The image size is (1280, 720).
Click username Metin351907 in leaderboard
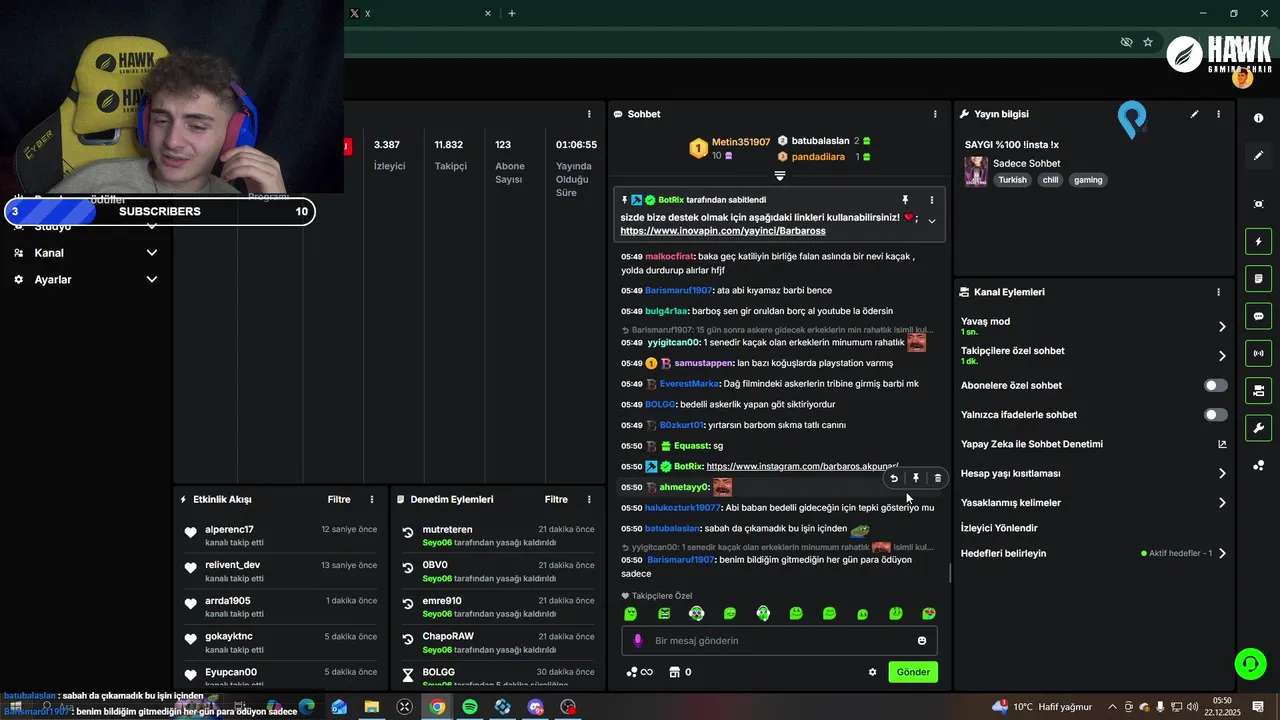pyautogui.click(x=741, y=142)
